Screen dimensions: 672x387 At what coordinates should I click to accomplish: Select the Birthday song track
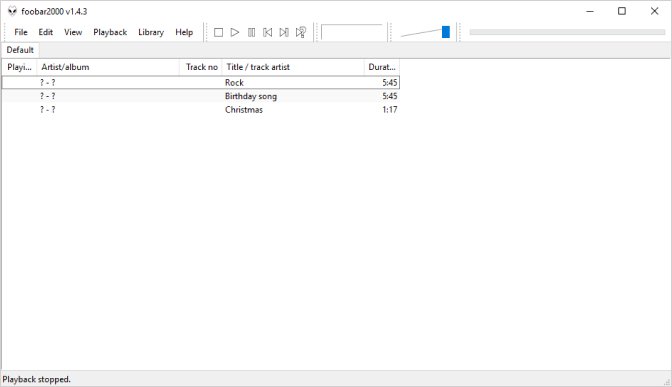tap(201, 96)
